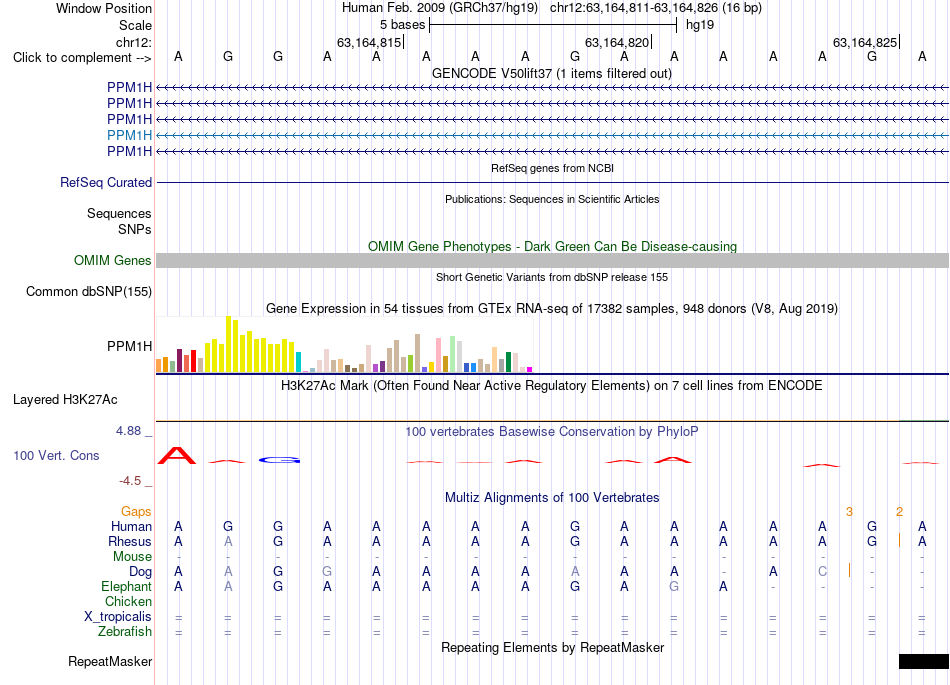Click the "Sequences" track label
Image resolution: width=950 pixels, height=685 pixels.
point(119,213)
